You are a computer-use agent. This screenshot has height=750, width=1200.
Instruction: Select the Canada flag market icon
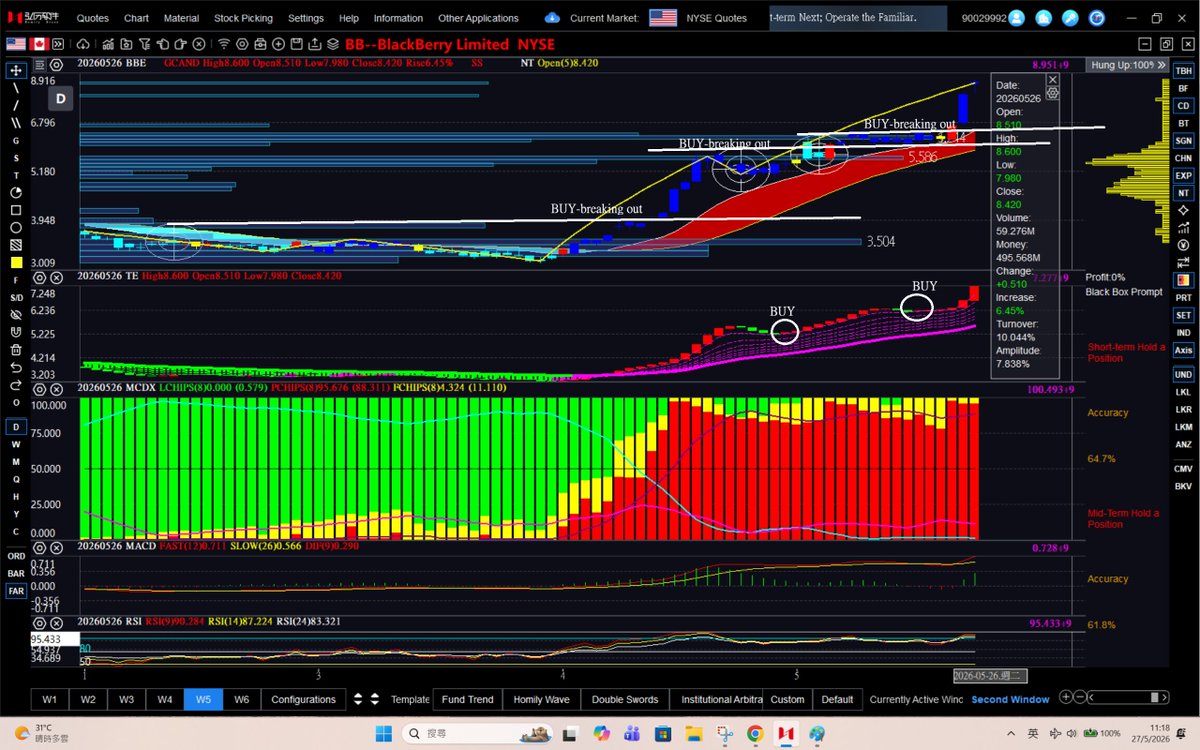pos(40,44)
